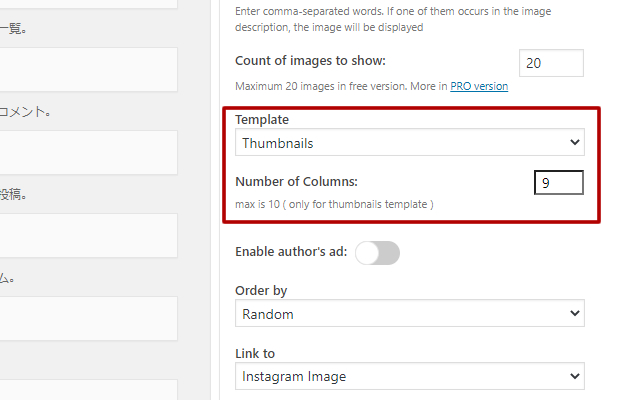Click the "Number of Columns:" label
The width and height of the screenshot is (640, 400).
click(296, 182)
